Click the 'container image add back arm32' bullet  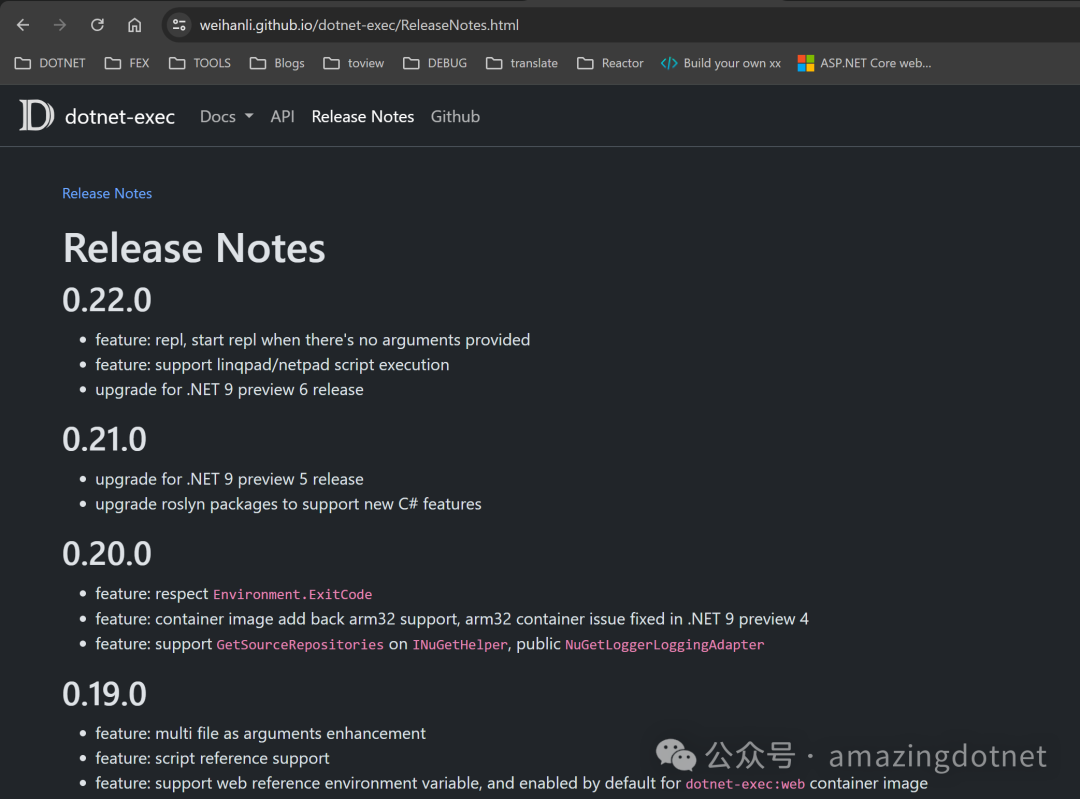click(x=452, y=619)
